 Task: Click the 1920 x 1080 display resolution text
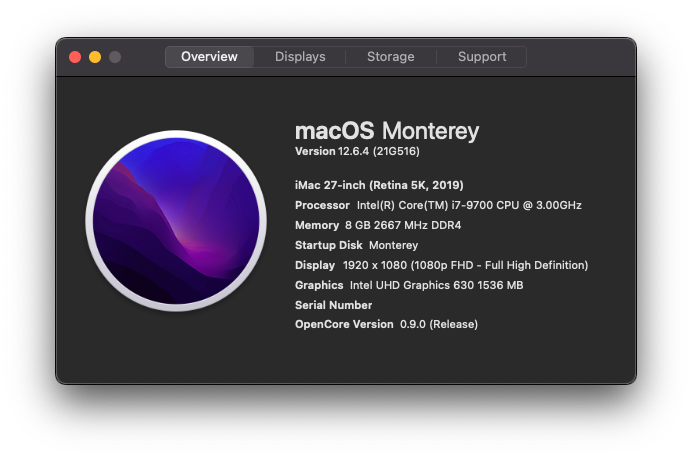click(374, 265)
